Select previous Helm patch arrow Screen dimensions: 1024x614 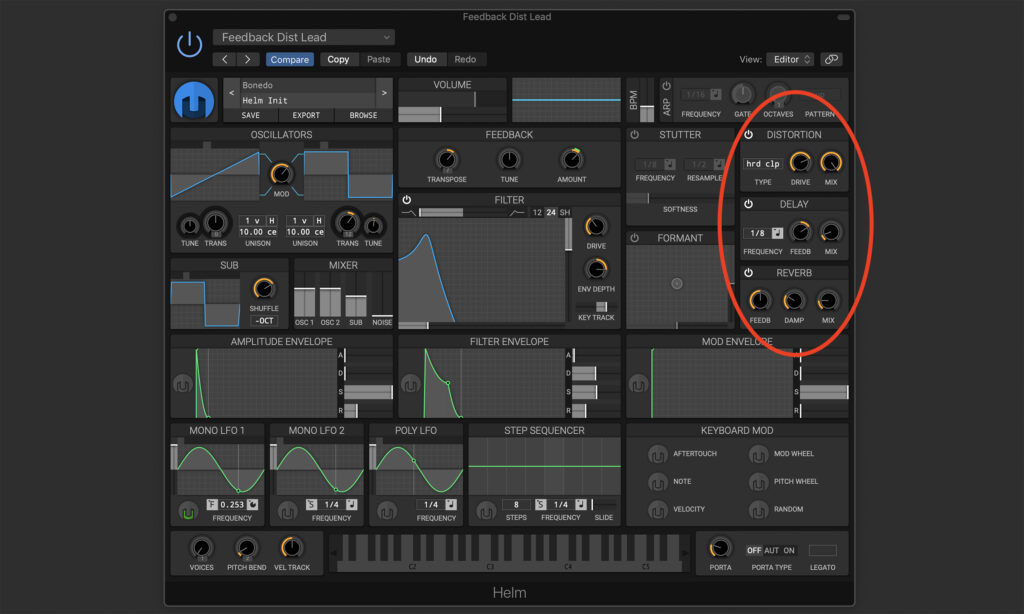coord(231,93)
